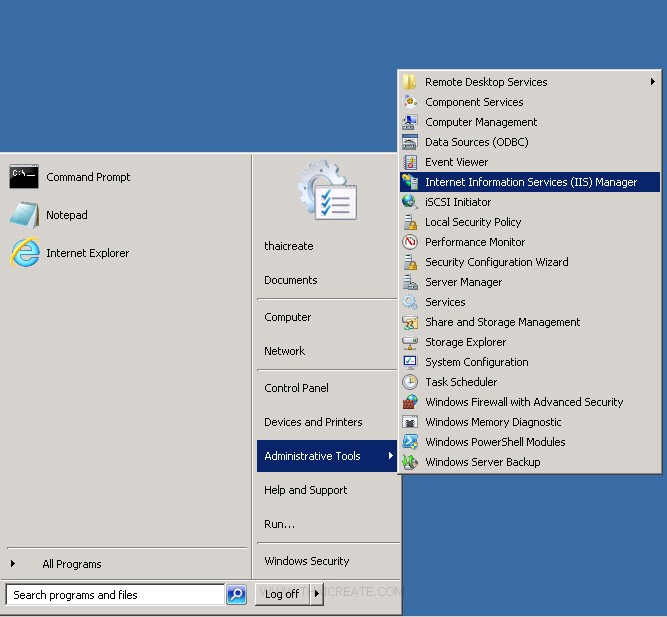Click the user account picture
Image resolution: width=667 pixels, height=617 pixels.
(x=327, y=190)
